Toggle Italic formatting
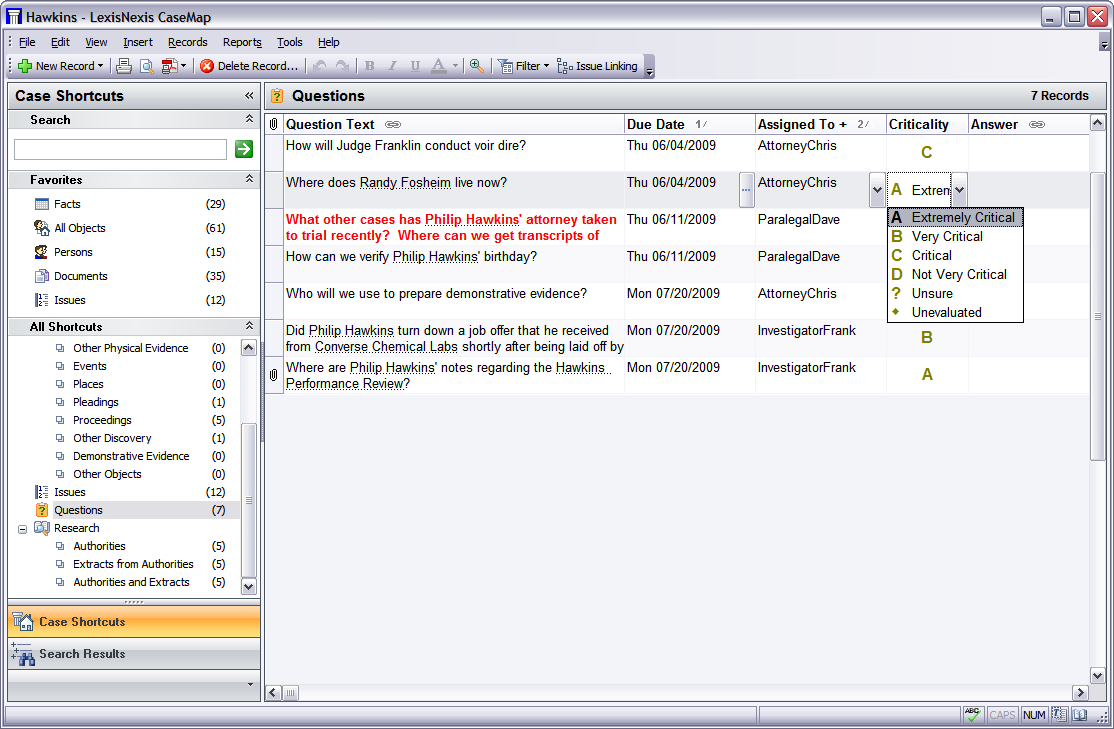Viewport: 1114px width, 729px height. 392,66
